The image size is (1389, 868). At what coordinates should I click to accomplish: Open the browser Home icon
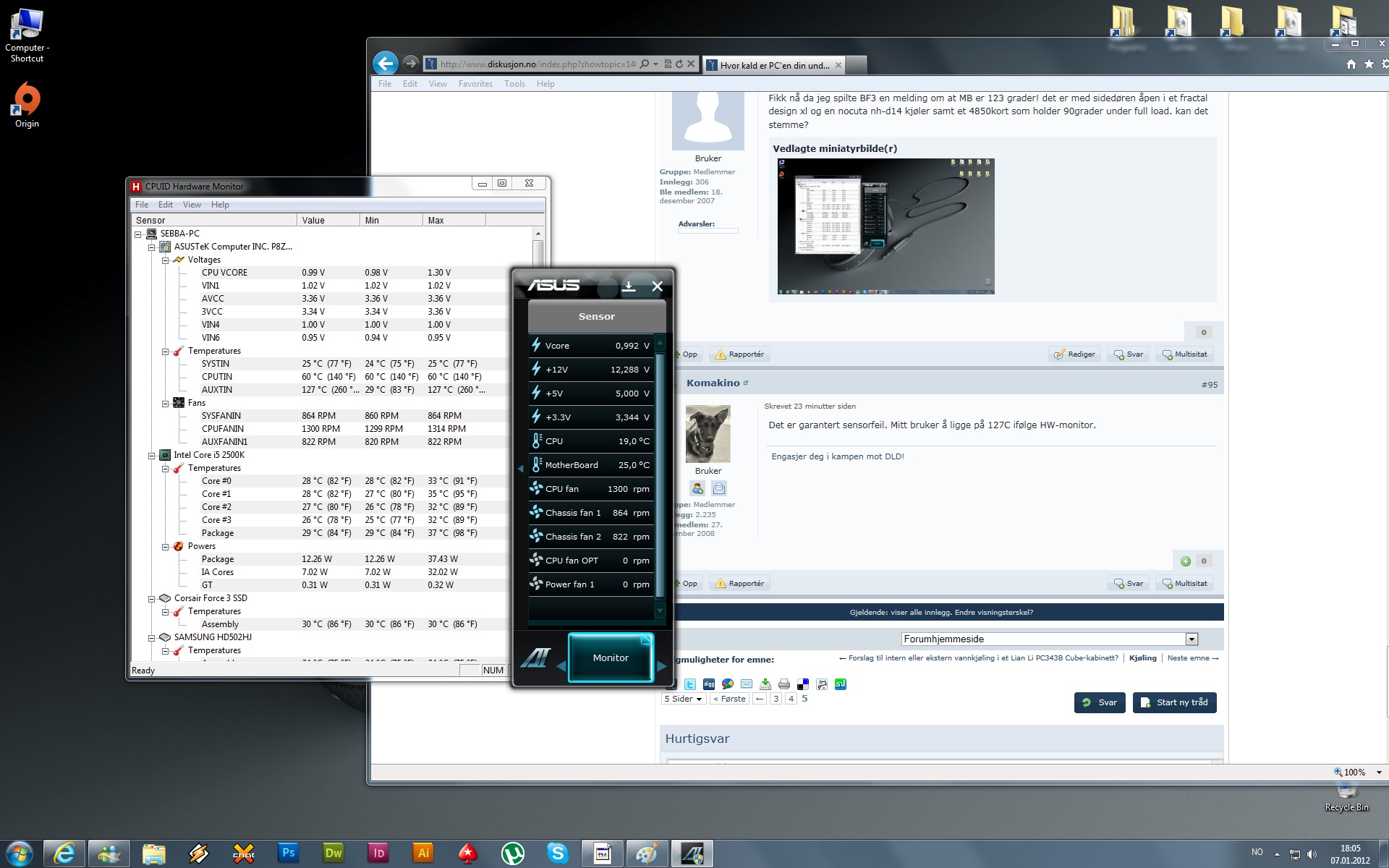coord(1351,64)
